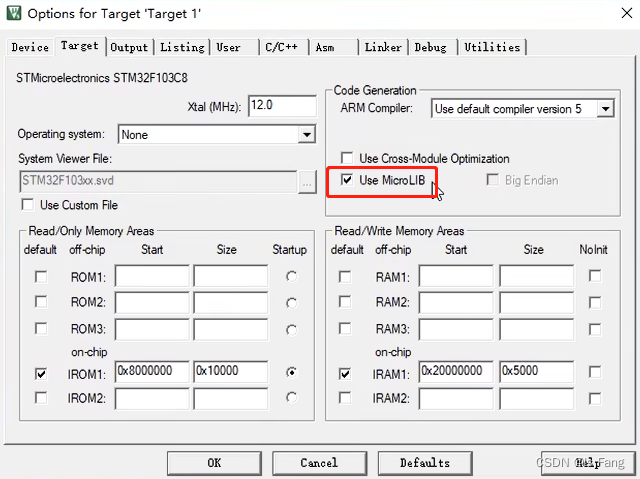Switch to the Device tab
Viewport: 640px width, 479px height.
30,47
